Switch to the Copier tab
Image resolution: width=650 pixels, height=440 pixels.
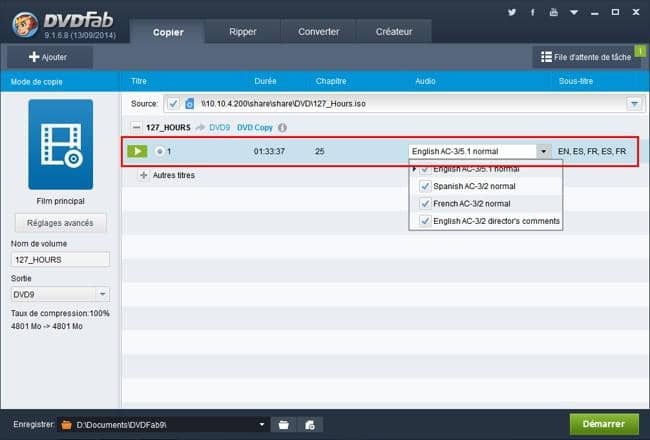pyautogui.click(x=168, y=32)
